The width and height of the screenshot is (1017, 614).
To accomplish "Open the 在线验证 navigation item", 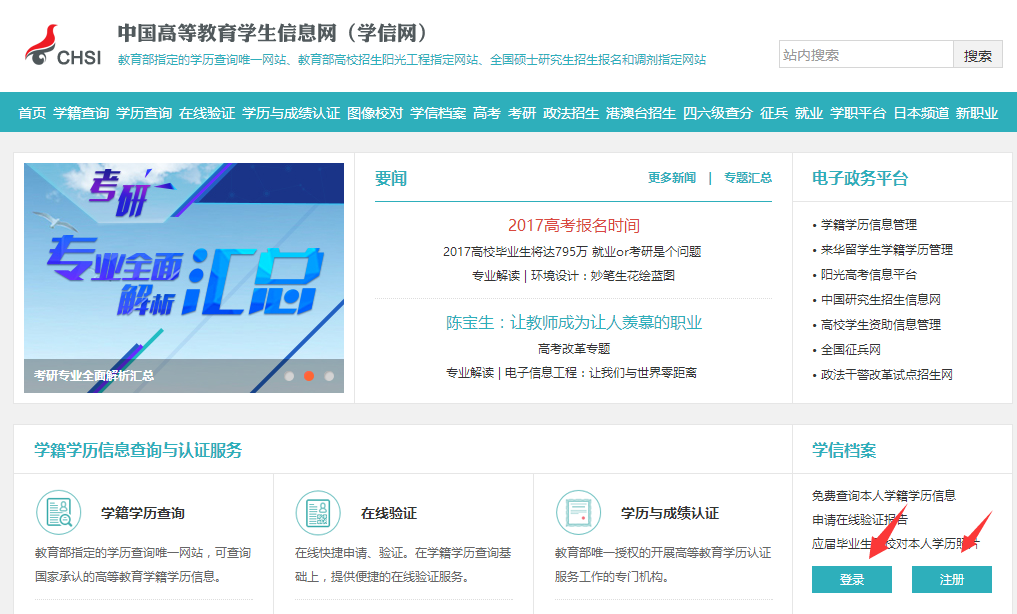I will [207, 113].
